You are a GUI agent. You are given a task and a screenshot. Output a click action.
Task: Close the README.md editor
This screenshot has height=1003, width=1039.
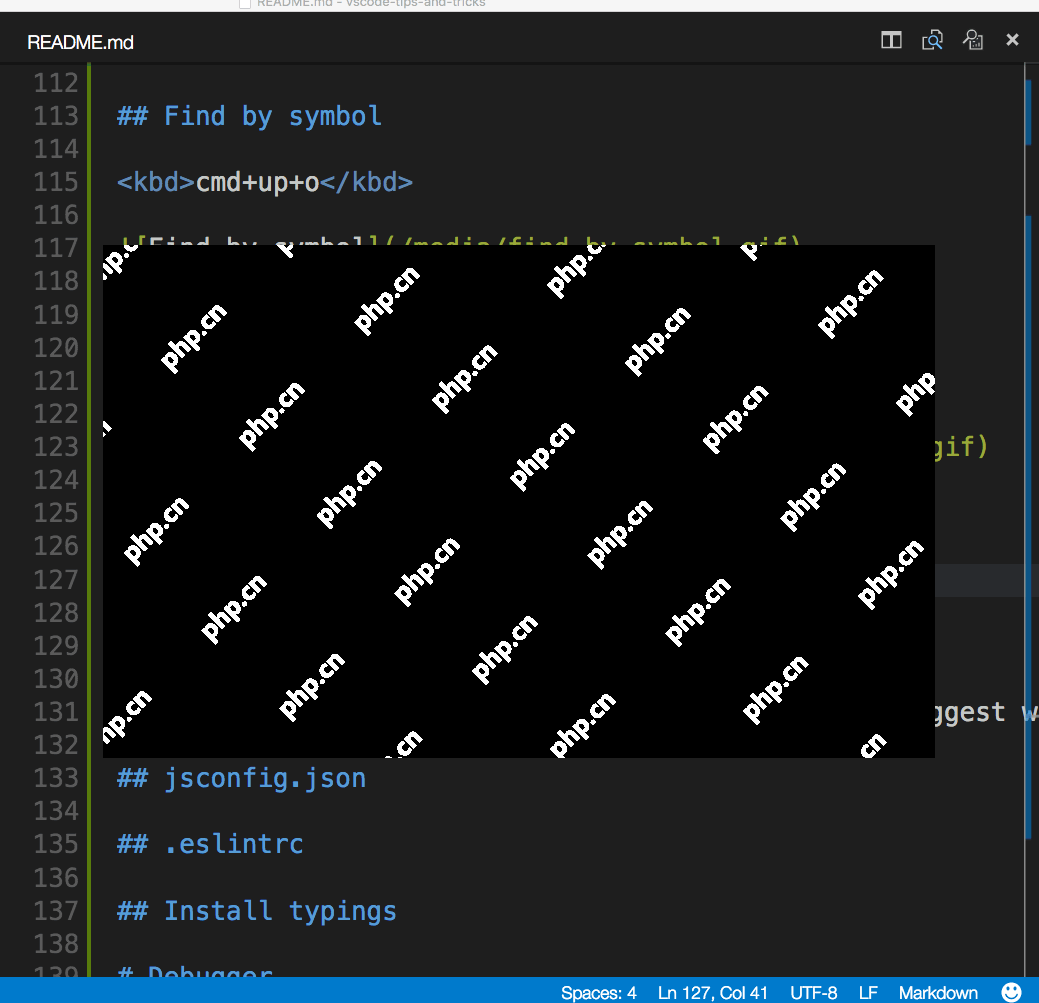point(1012,40)
